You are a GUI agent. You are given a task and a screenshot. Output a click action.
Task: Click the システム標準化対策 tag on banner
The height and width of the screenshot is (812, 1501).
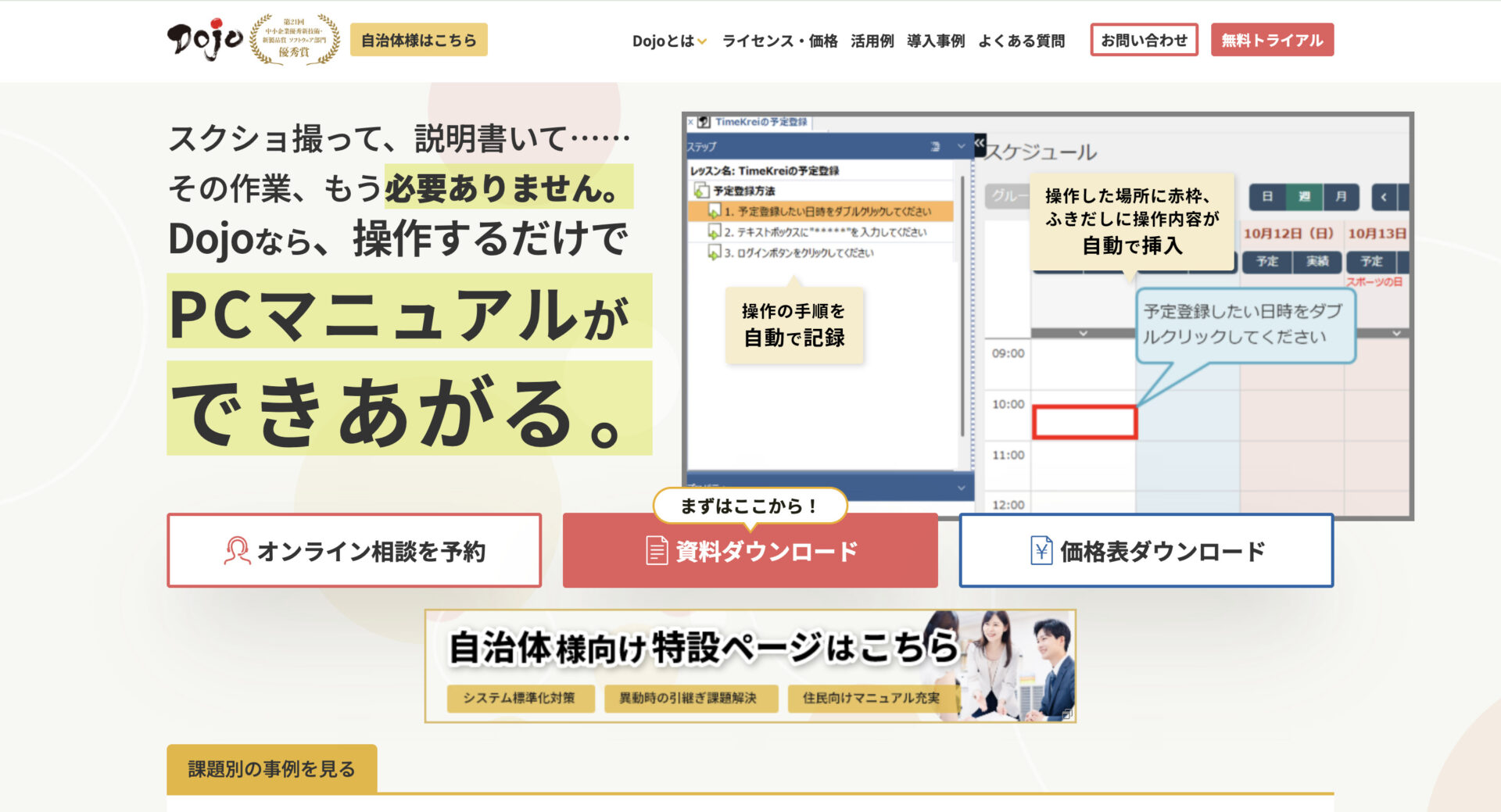coord(519,698)
